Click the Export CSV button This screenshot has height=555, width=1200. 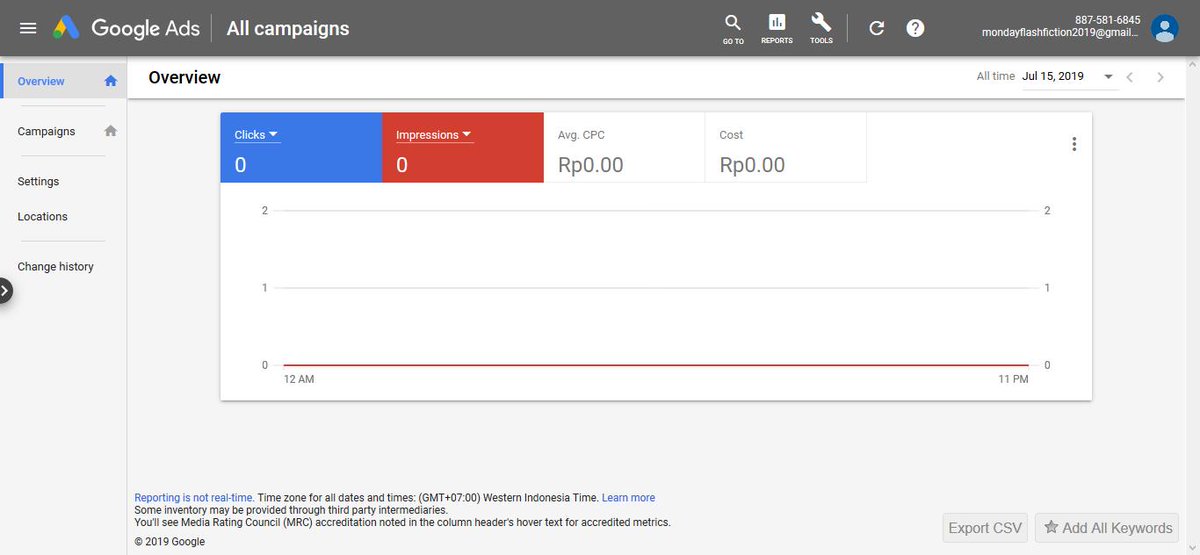[985, 528]
